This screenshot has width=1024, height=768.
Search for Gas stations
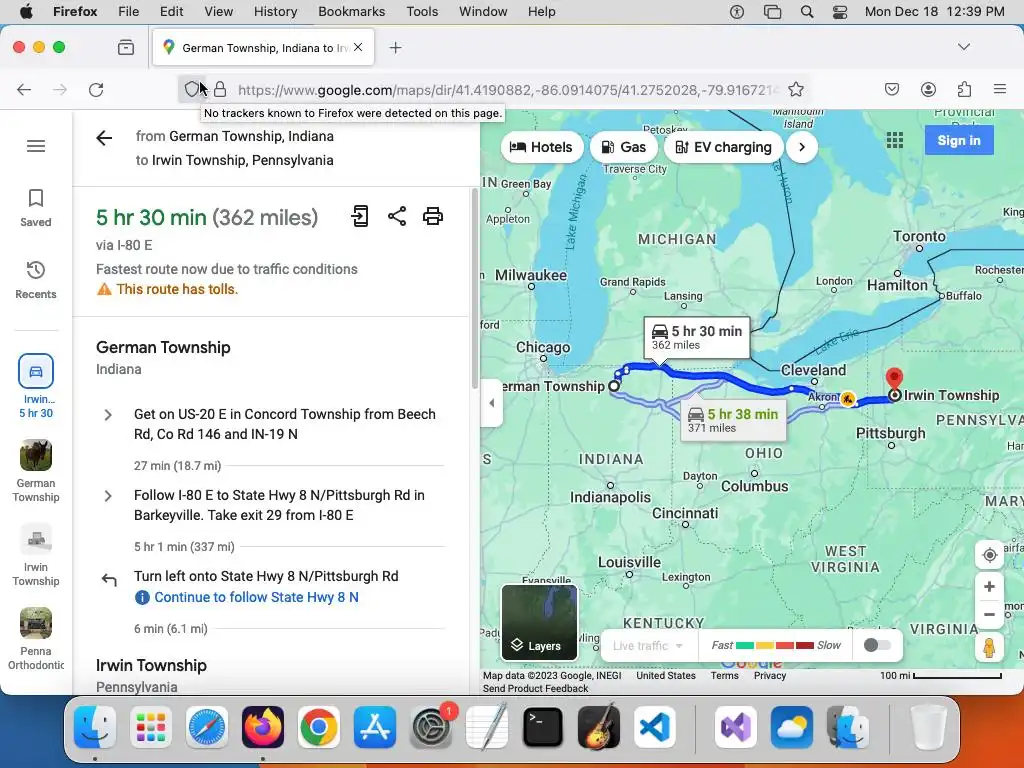624,147
